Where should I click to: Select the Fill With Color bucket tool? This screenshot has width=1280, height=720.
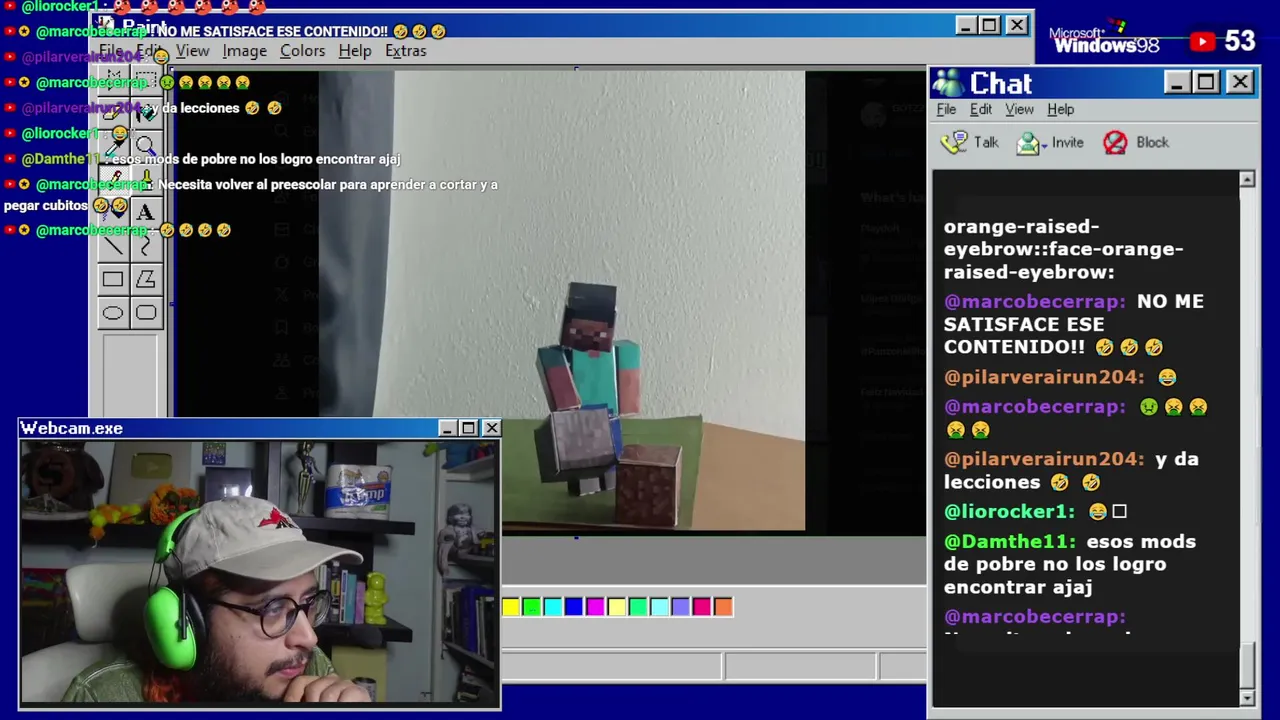146,112
